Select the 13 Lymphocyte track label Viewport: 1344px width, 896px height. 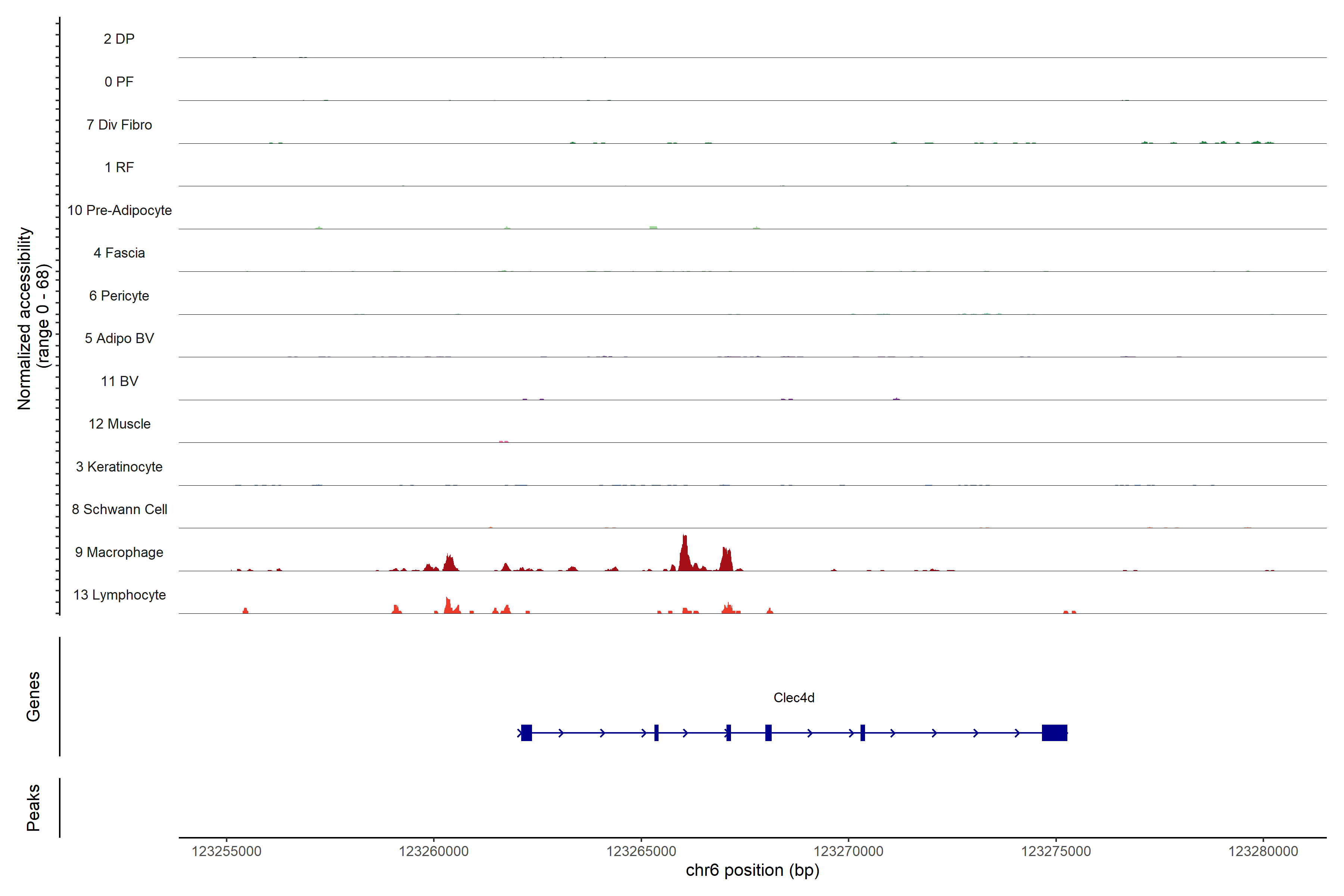[x=119, y=595]
